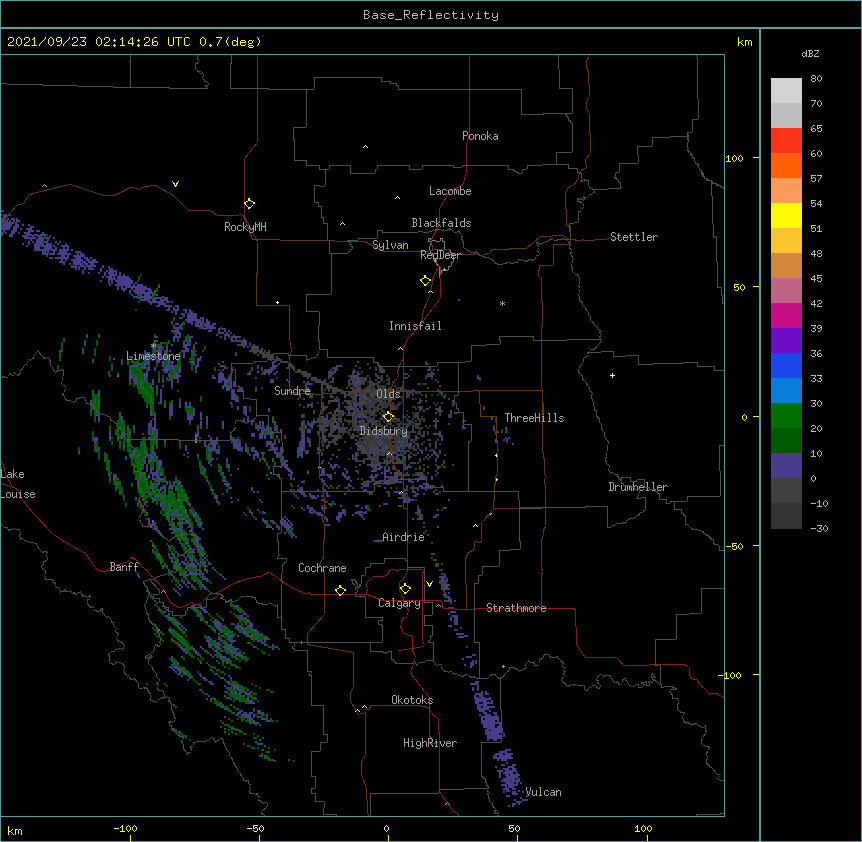Click the yellow V marker northwest of RockyMH
Image resolution: width=862 pixels, height=842 pixels.
(x=175, y=184)
